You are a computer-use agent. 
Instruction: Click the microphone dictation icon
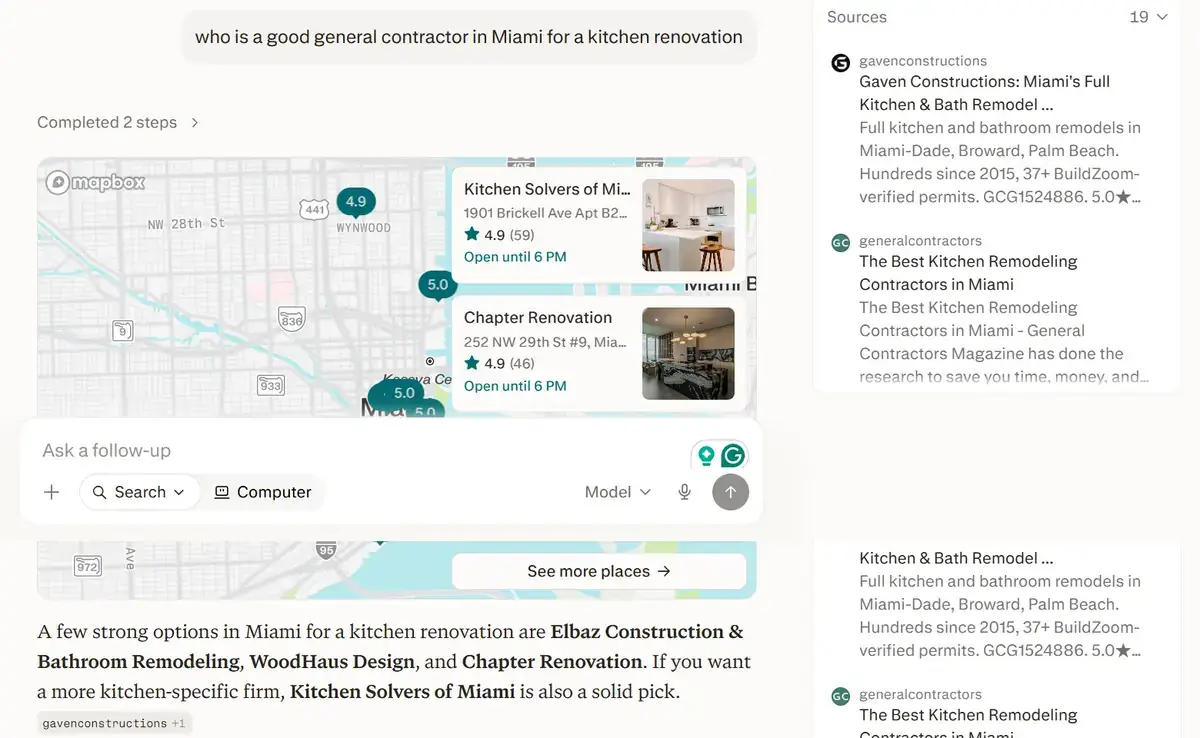(x=685, y=492)
